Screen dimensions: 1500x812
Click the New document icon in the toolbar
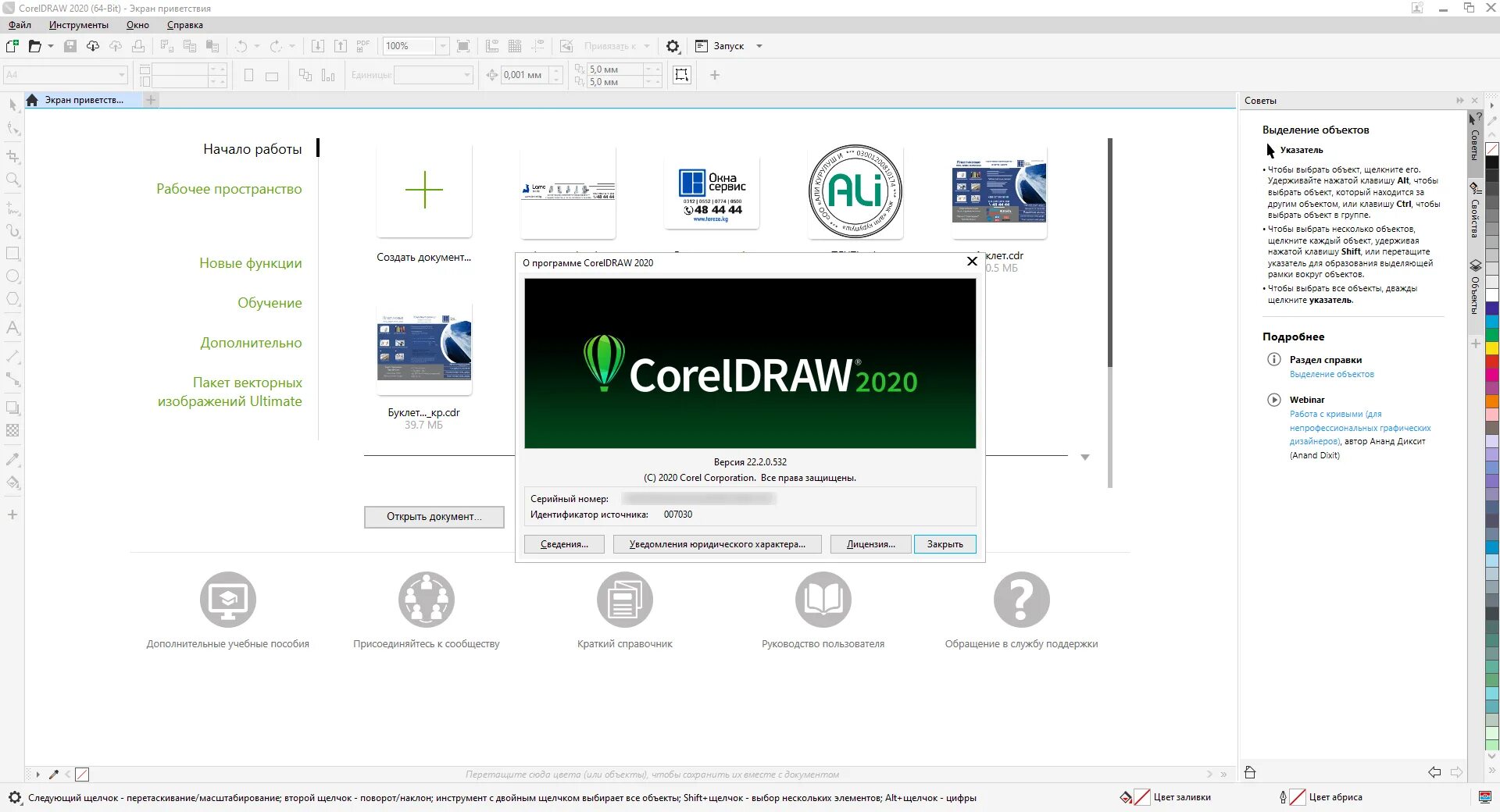(12, 46)
